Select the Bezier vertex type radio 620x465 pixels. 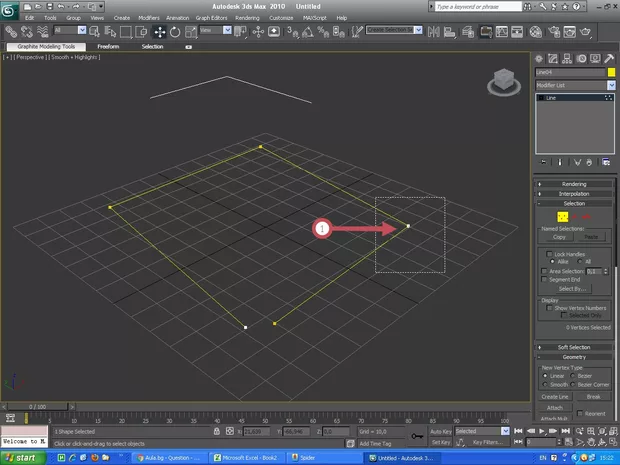[573, 375]
